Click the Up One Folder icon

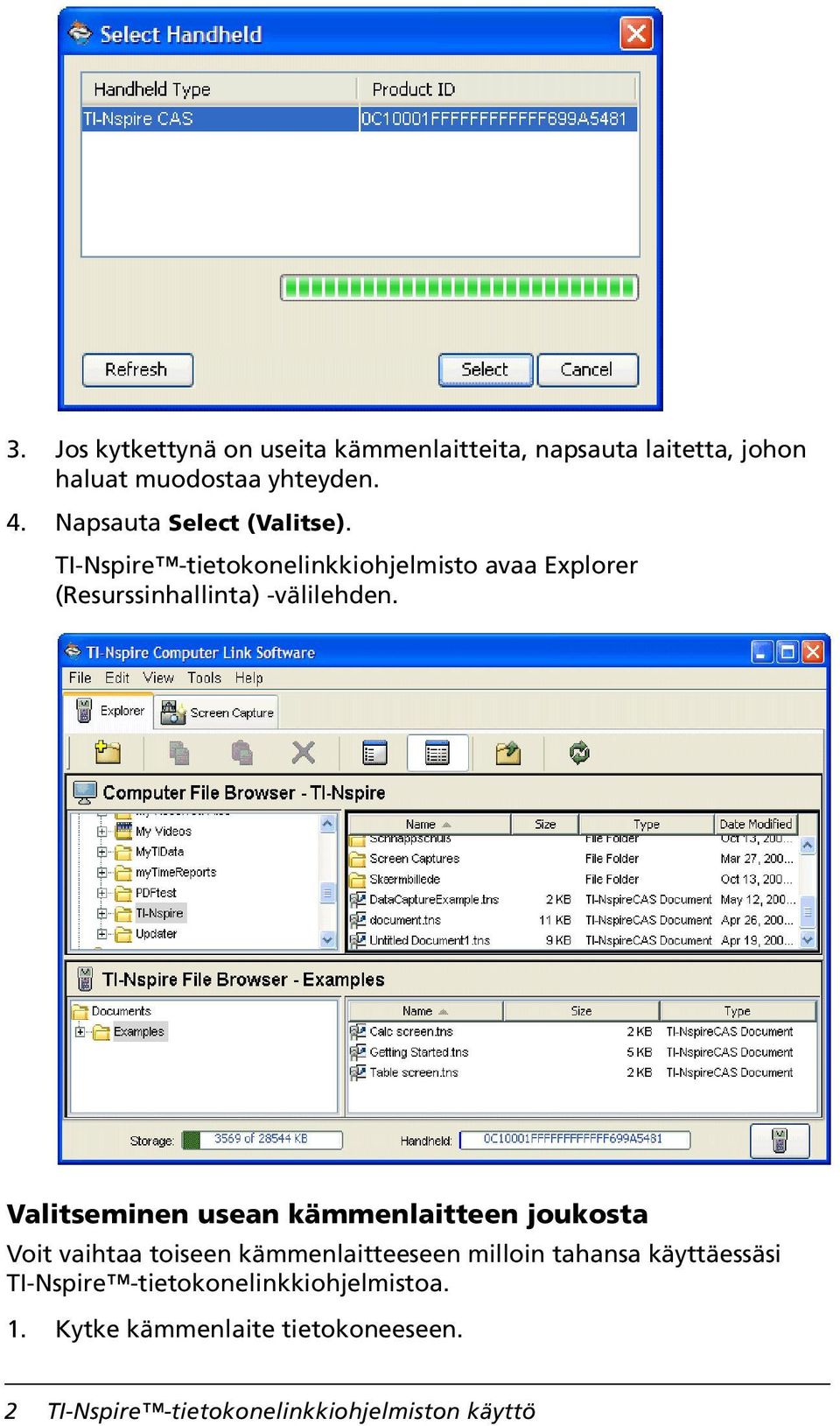coord(508,753)
